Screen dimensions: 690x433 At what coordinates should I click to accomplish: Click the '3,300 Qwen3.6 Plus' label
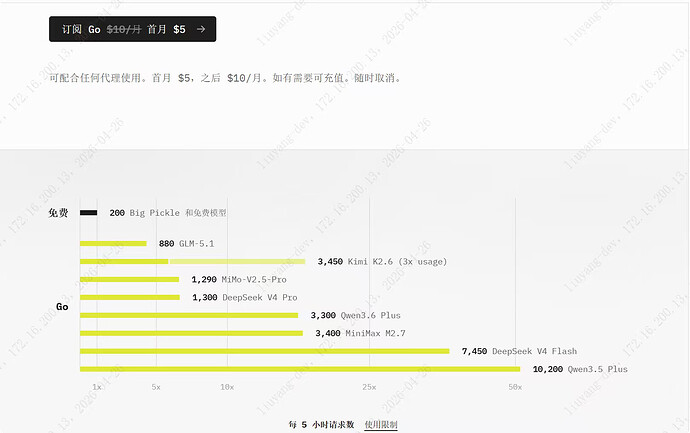point(356,315)
